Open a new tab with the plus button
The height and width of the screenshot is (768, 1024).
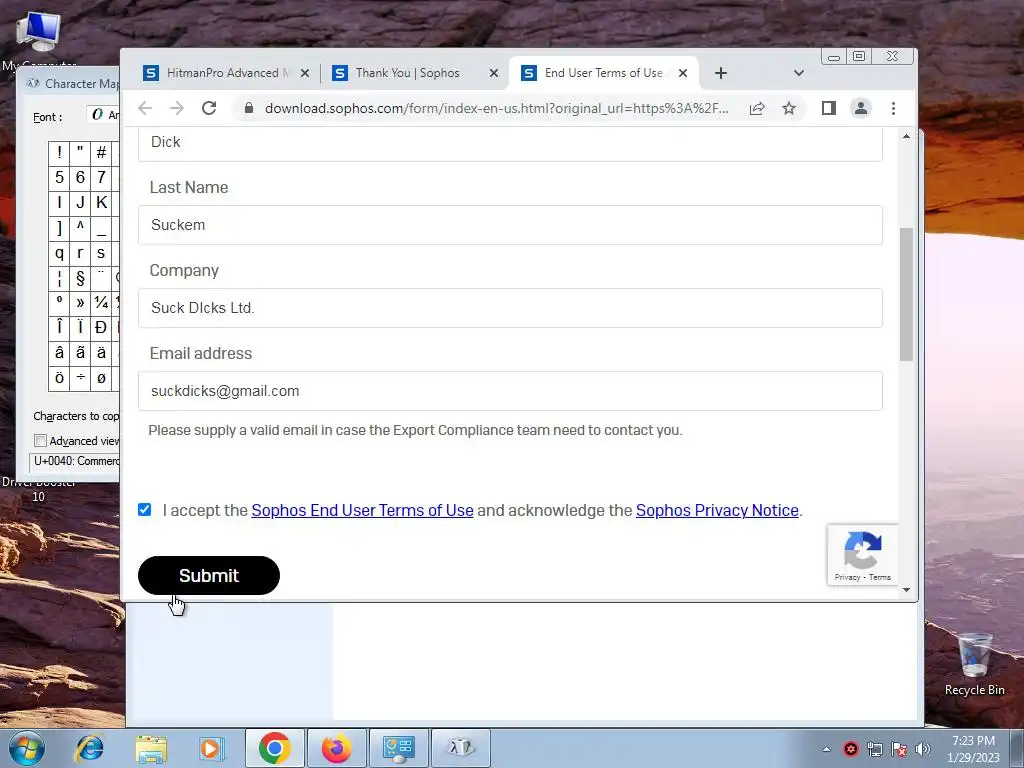click(x=720, y=73)
